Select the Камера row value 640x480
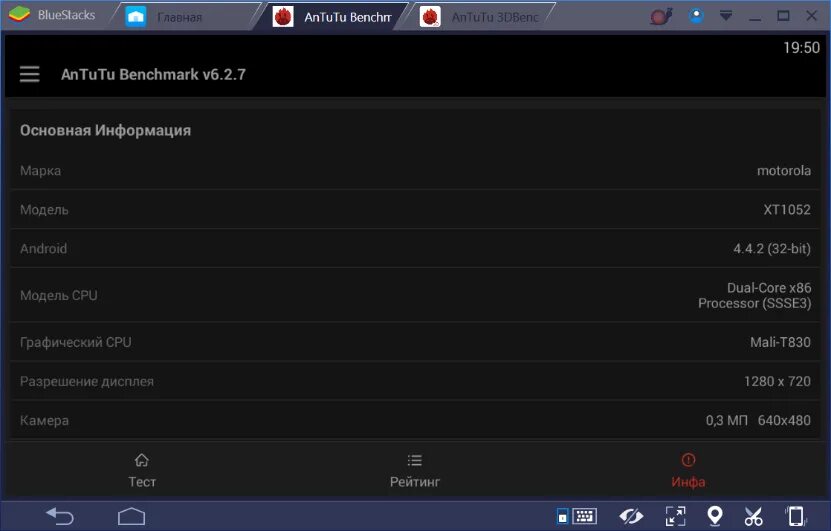 (784, 420)
